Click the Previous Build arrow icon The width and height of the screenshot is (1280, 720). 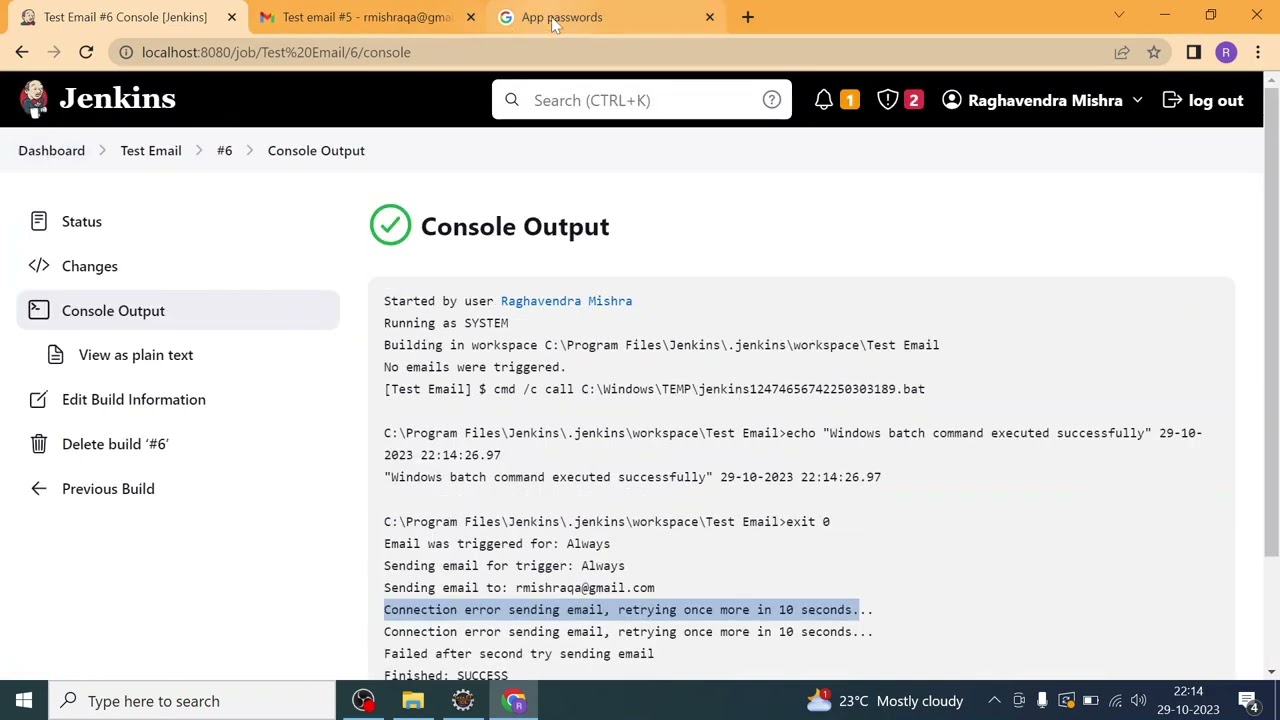pos(39,488)
